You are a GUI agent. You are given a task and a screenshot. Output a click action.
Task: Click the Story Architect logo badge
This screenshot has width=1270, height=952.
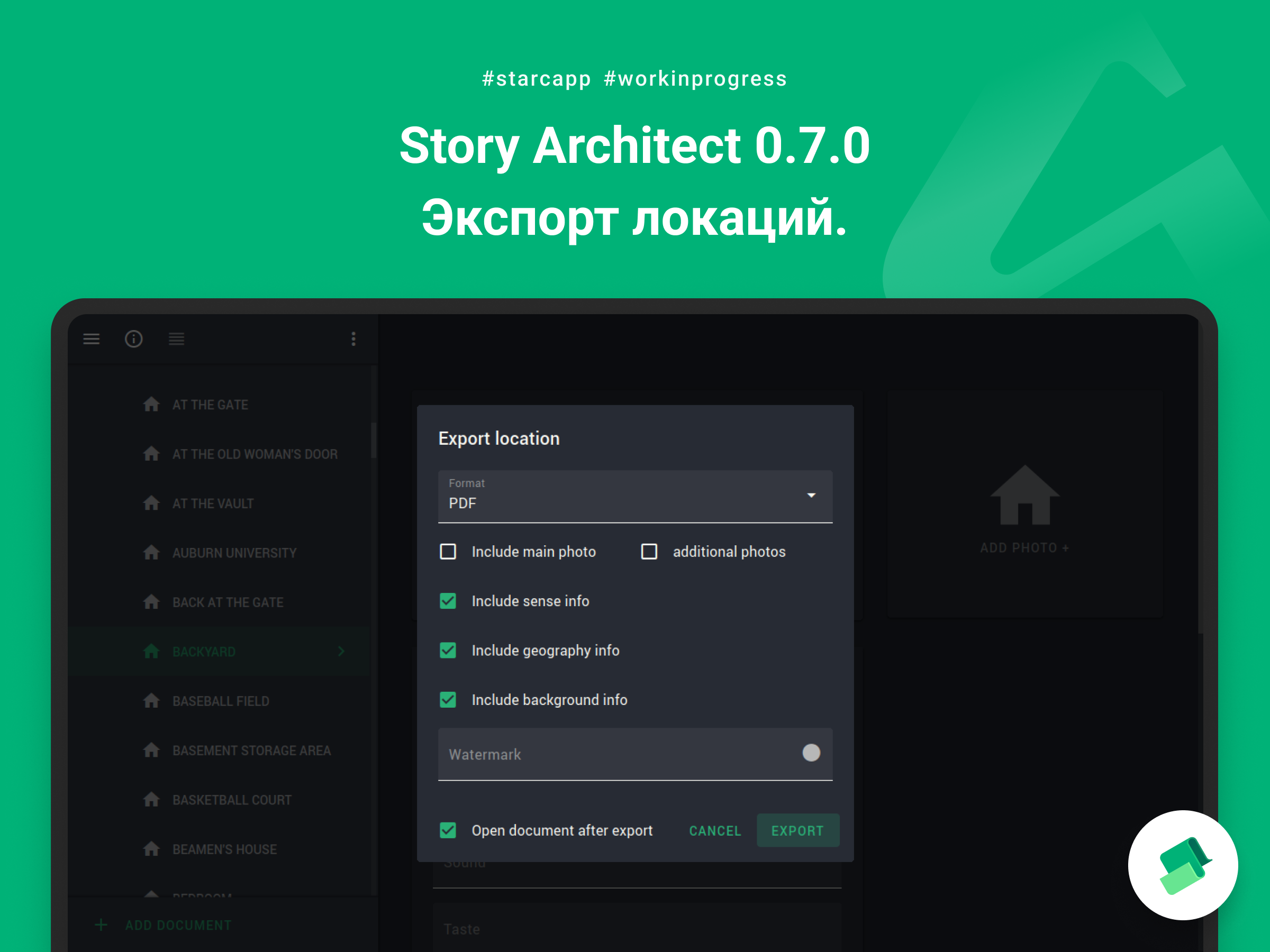pyautogui.click(x=1183, y=865)
